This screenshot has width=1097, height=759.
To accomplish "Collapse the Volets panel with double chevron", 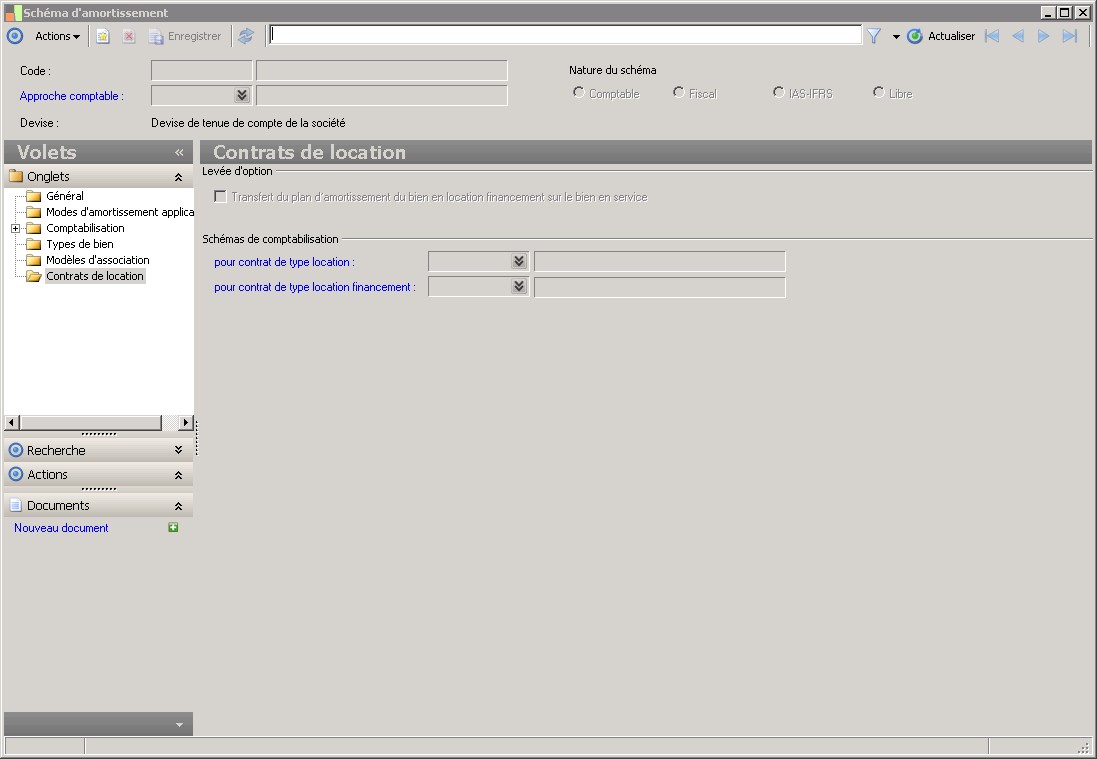I will coord(179,152).
